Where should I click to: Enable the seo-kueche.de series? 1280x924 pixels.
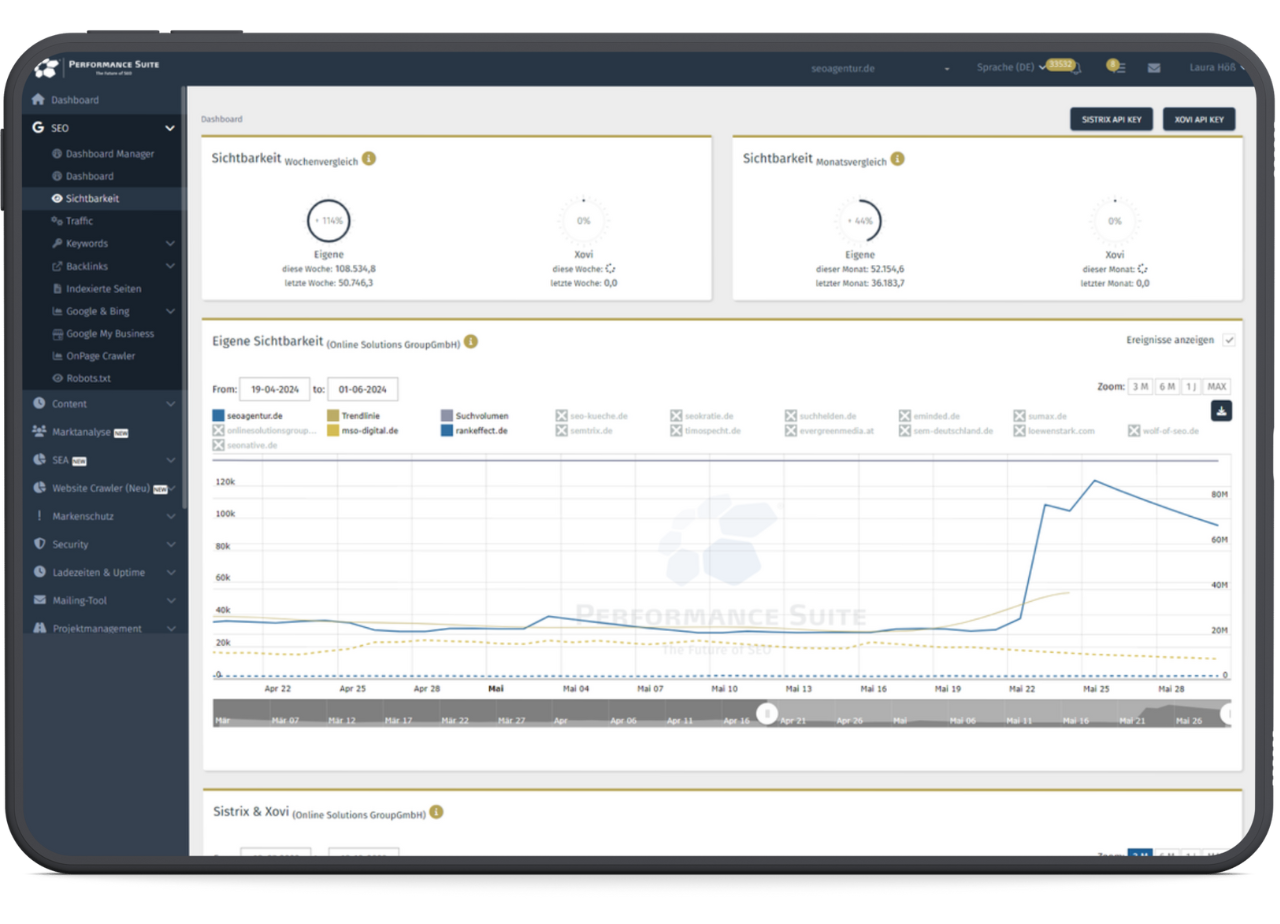(592, 415)
